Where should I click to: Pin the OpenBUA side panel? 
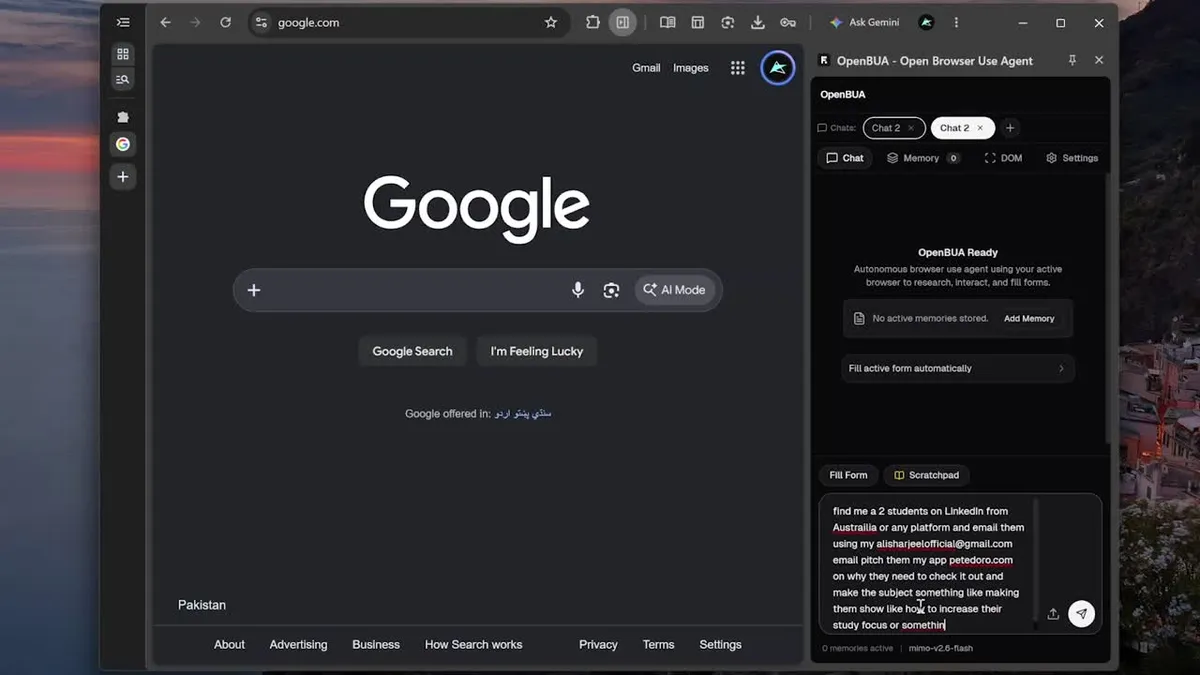point(1072,60)
